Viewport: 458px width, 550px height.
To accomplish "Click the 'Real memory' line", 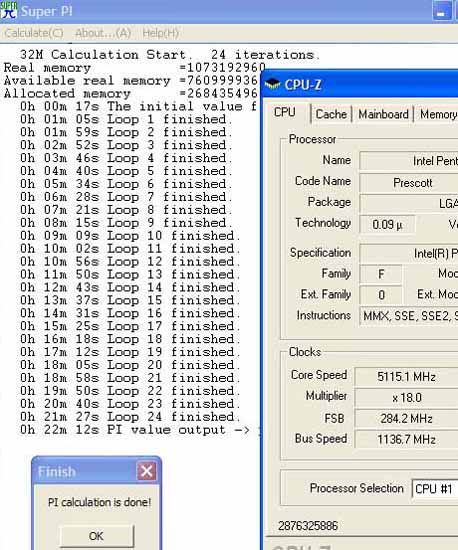I will [x=134, y=68].
